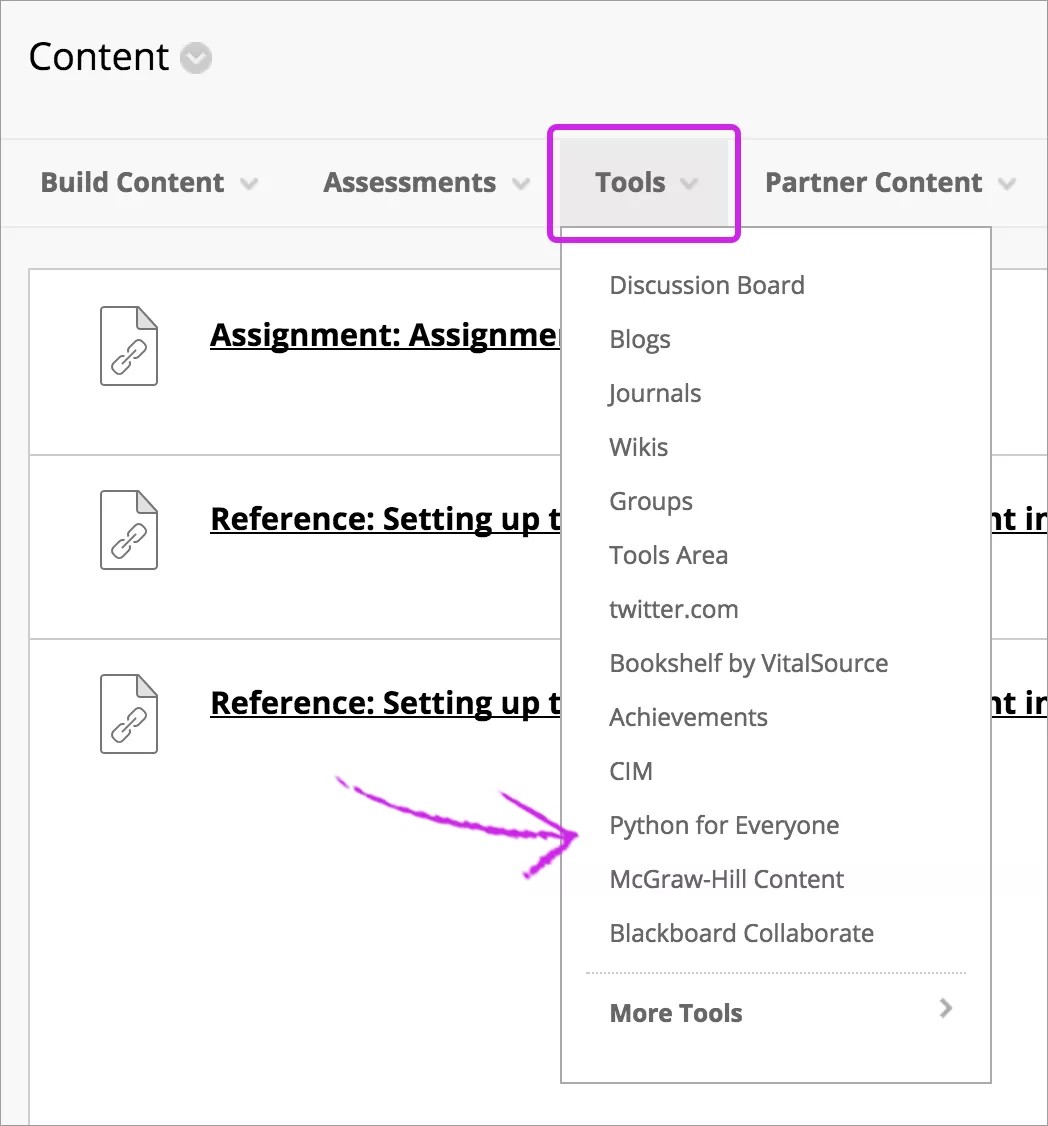Select Journals from the menu
This screenshot has height=1126, width=1048.
[655, 393]
